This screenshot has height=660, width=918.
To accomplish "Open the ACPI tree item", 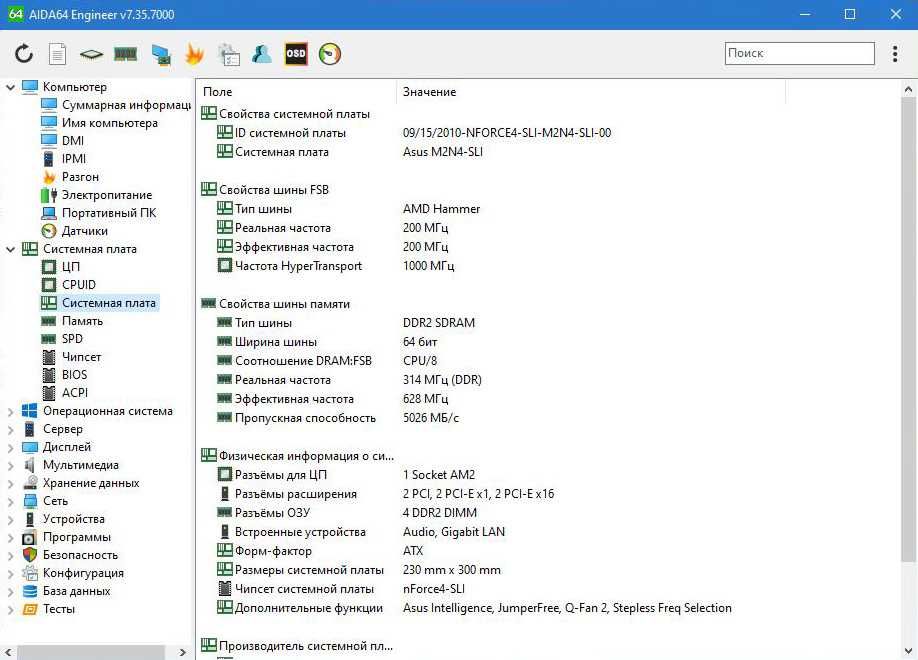I will [x=74, y=393].
